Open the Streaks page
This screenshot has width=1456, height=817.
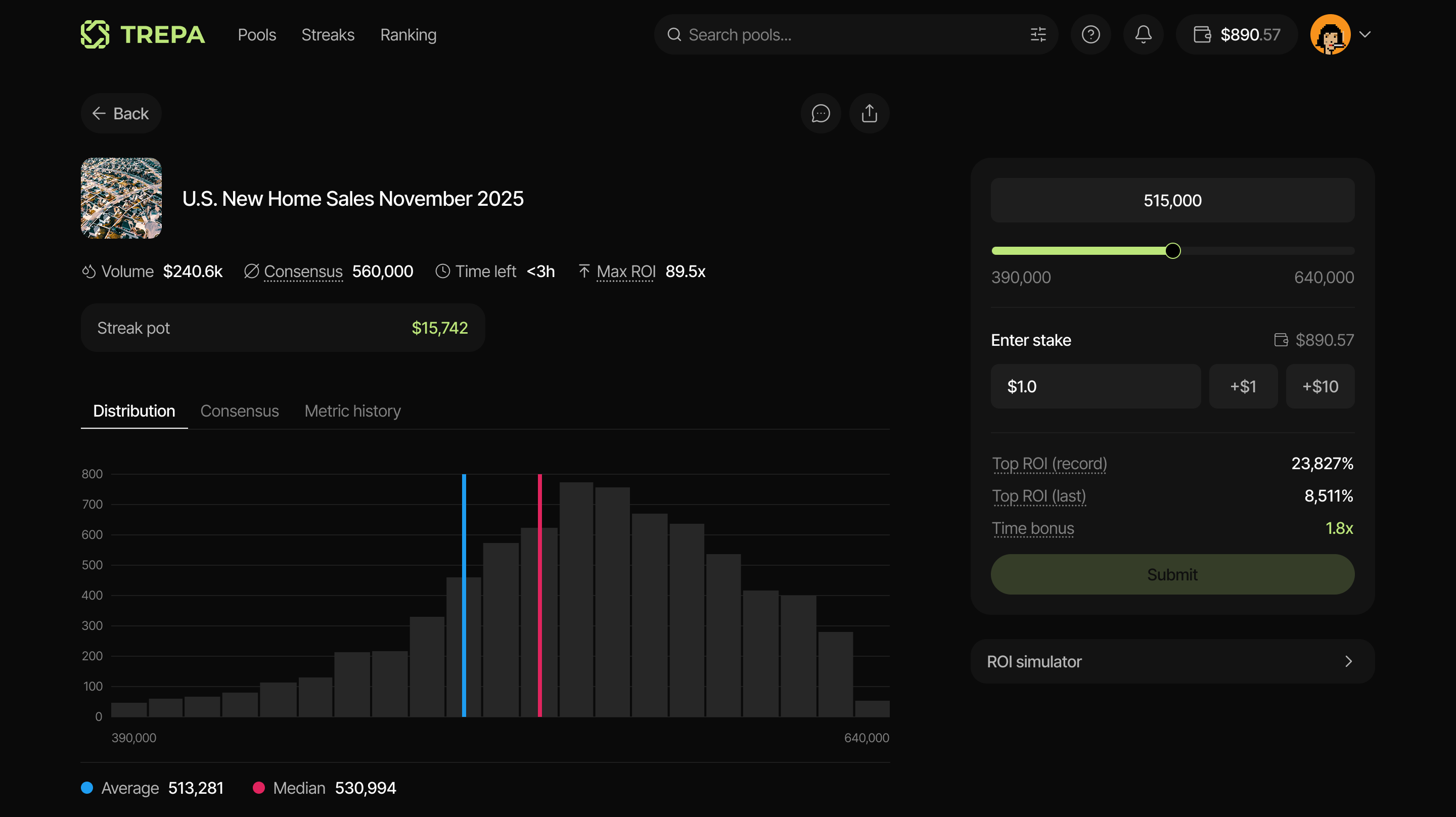(328, 34)
